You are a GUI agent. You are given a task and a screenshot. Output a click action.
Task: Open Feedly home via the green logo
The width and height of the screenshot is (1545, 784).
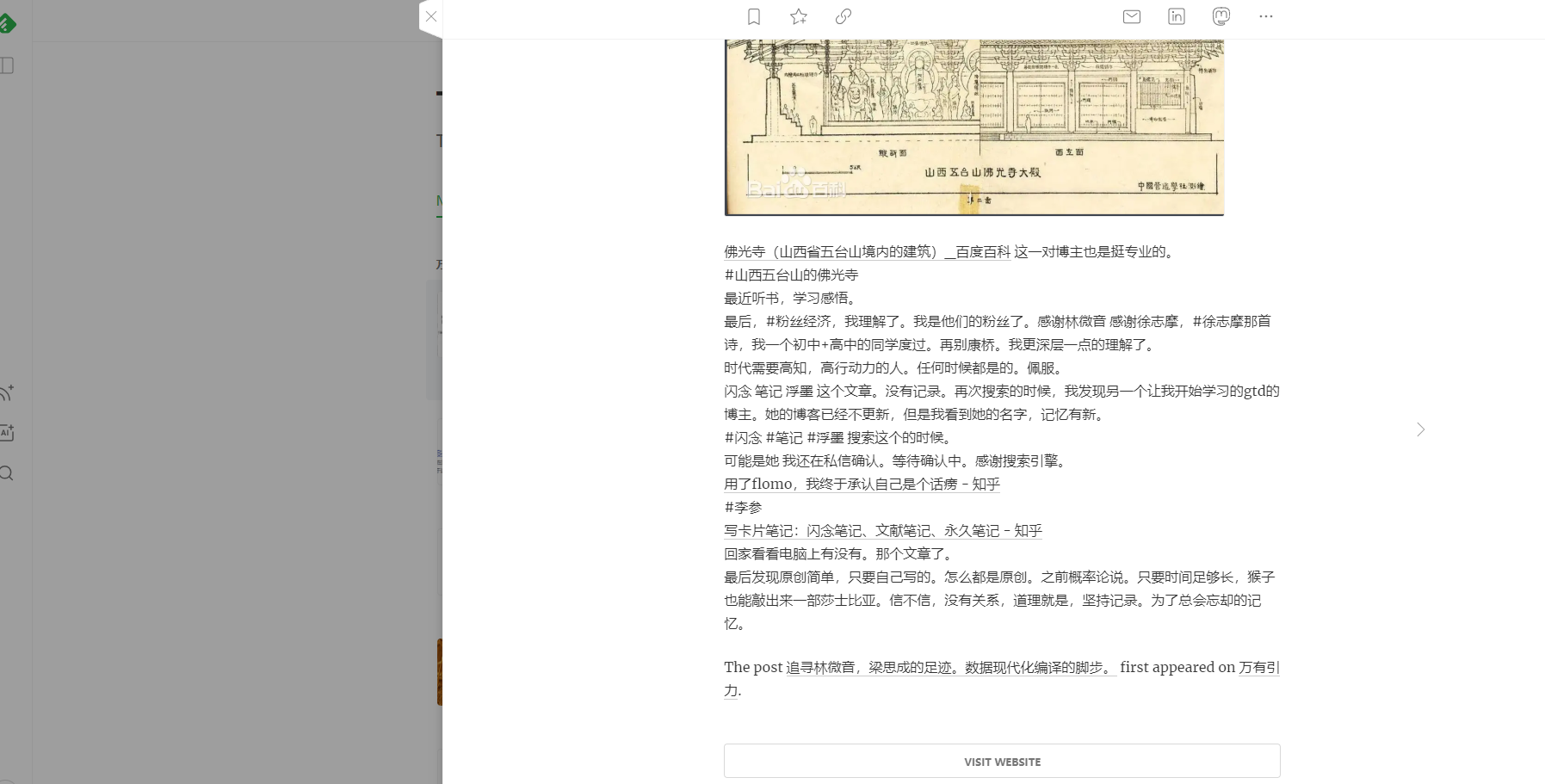7,23
